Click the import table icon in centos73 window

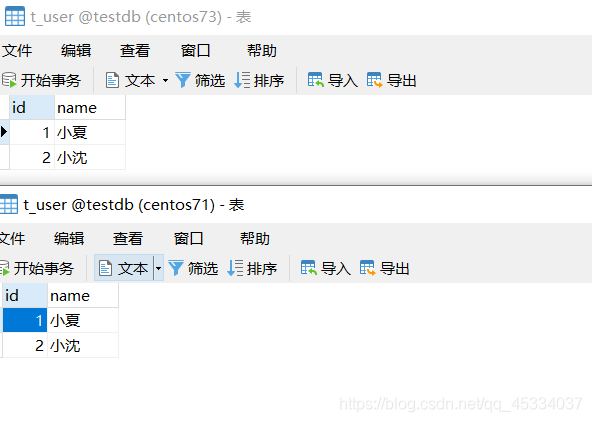[316, 80]
